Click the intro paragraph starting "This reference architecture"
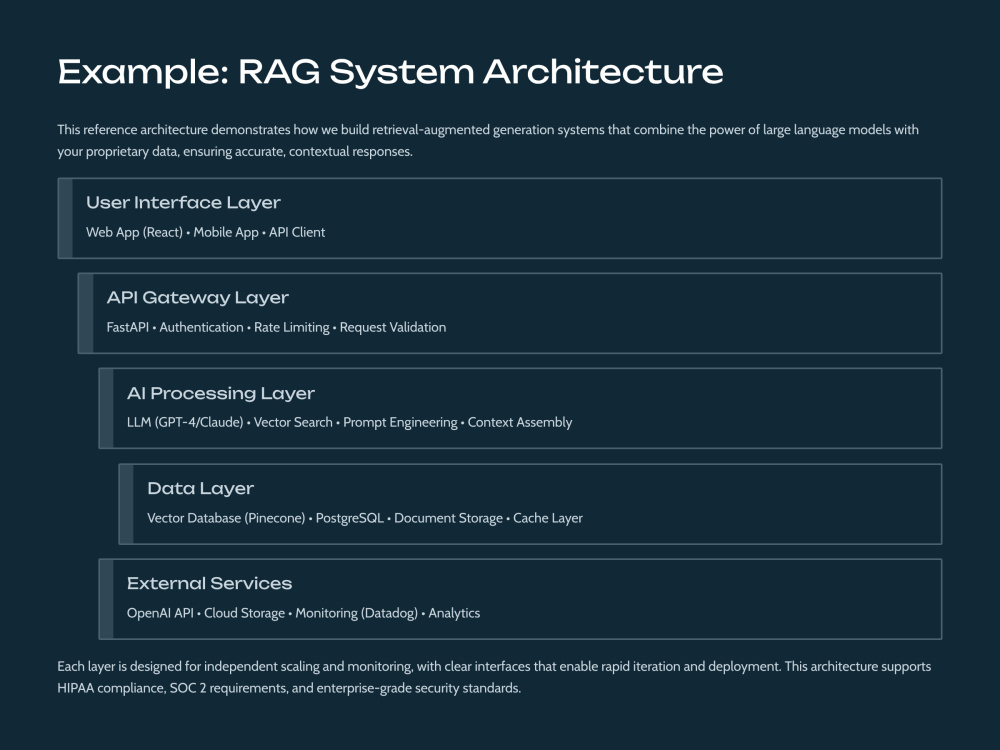Screen dimensions: 1000x750 [x=488, y=140]
